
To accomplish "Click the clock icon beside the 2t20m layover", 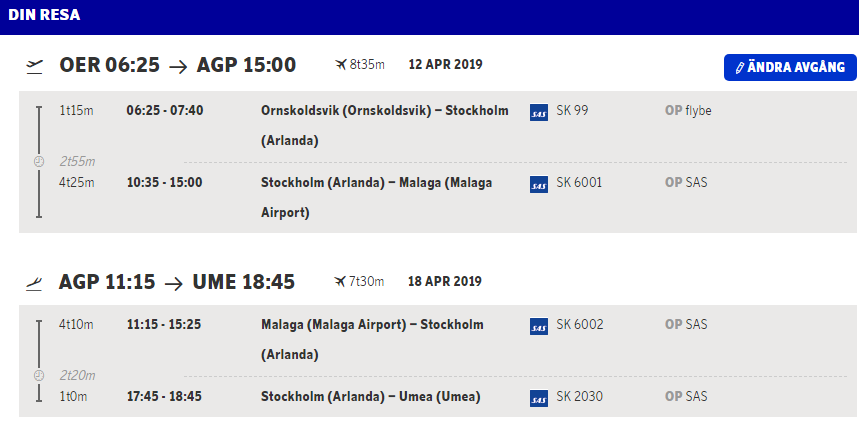I will [x=39, y=375].
